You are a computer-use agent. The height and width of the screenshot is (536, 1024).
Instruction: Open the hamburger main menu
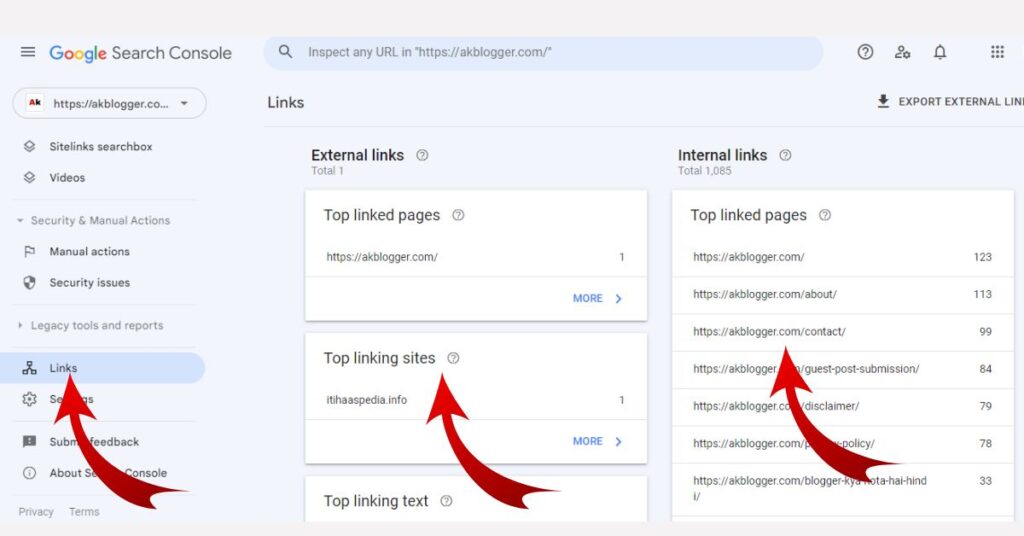point(28,52)
